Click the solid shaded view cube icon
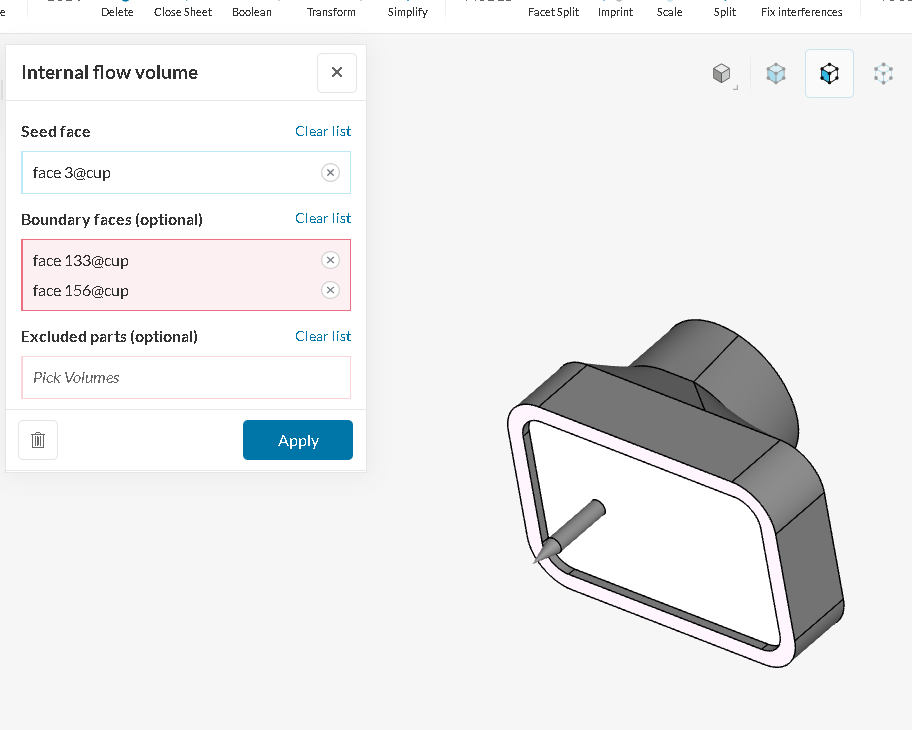912x730 pixels. (721, 73)
